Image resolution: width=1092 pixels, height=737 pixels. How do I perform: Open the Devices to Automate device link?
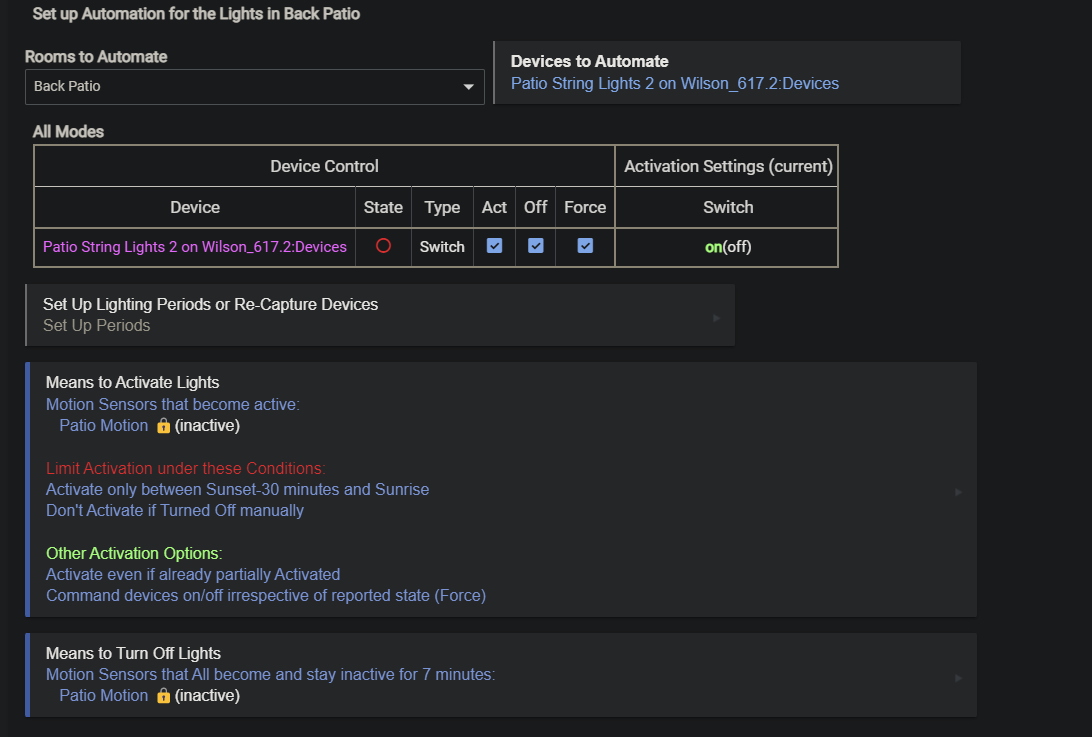[674, 84]
